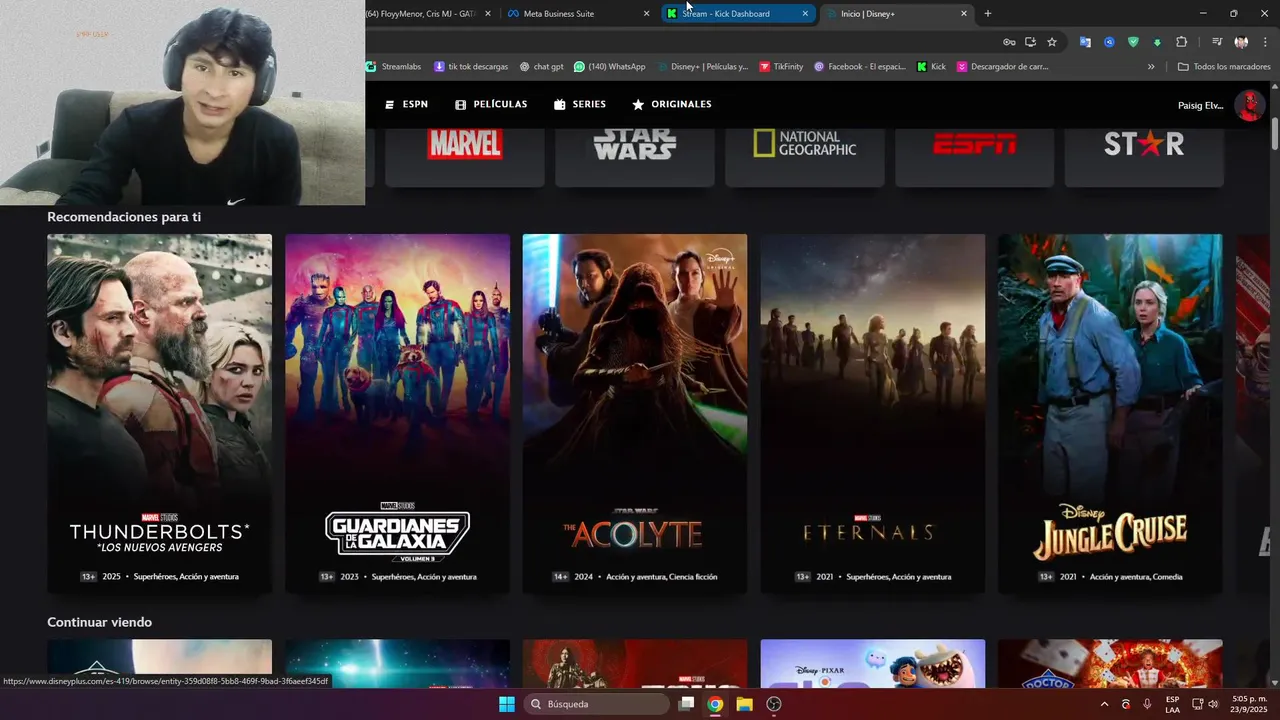The image size is (1280, 720).
Task: Click the Google Translate extension icon
Action: pyautogui.click(x=1085, y=42)
